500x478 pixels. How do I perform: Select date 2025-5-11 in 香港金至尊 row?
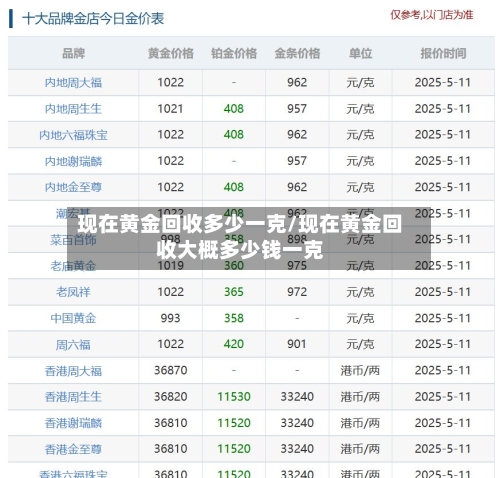[x=443, y=449]
